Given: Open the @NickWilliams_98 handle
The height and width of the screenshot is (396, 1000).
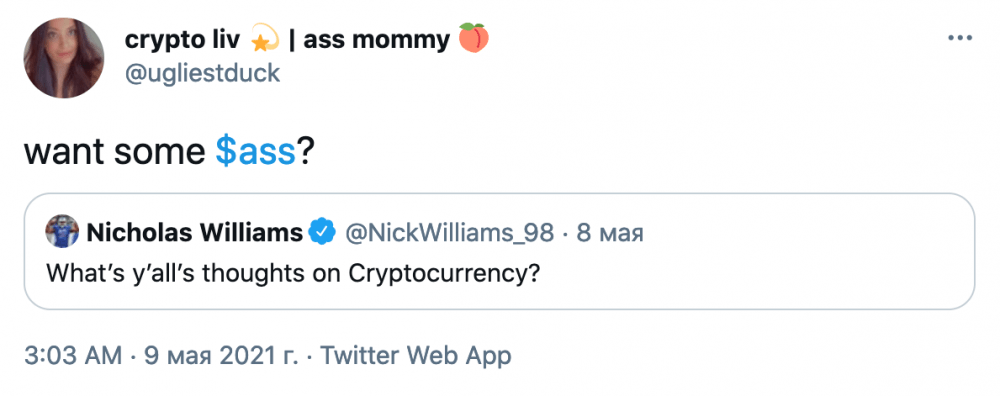Looking at the screenshot, I should click(x=450, y=234).
